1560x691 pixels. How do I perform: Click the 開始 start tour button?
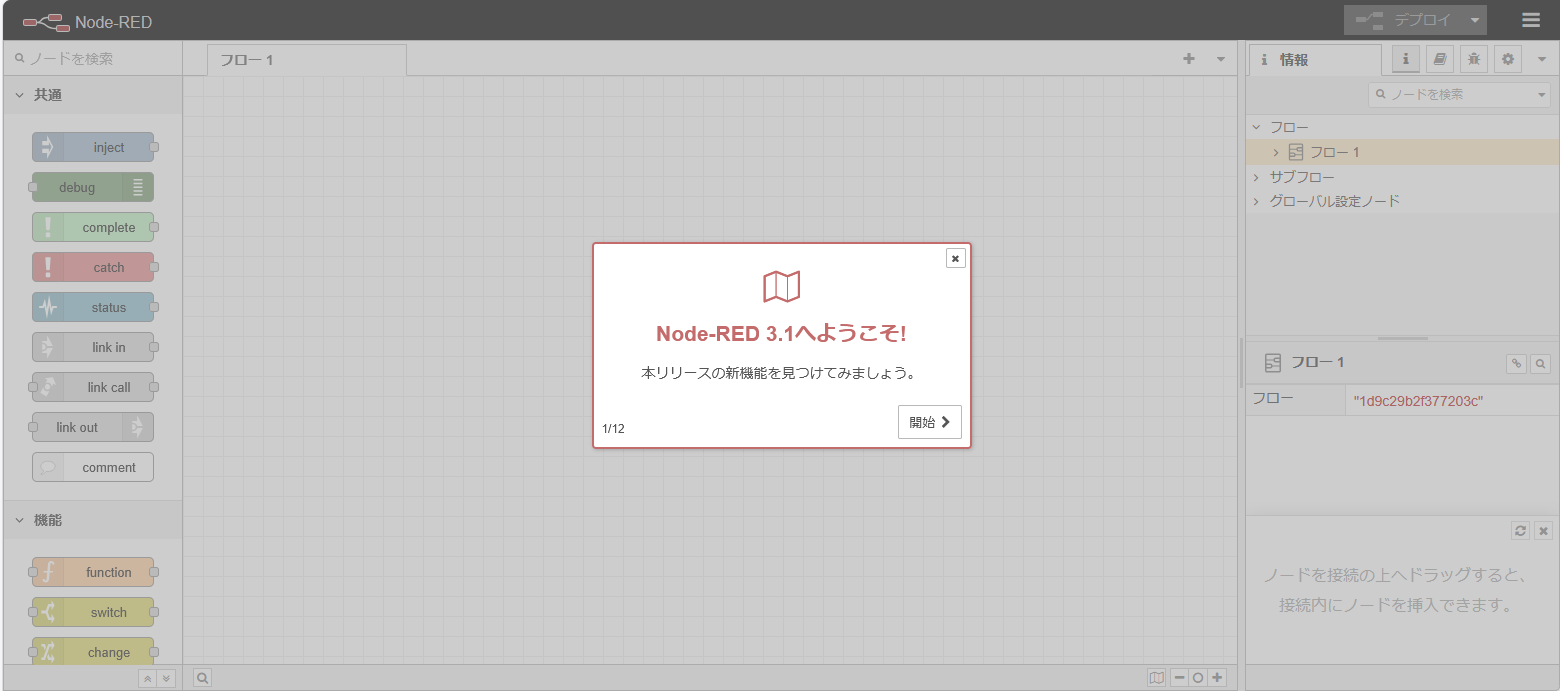tap(930, 422)
